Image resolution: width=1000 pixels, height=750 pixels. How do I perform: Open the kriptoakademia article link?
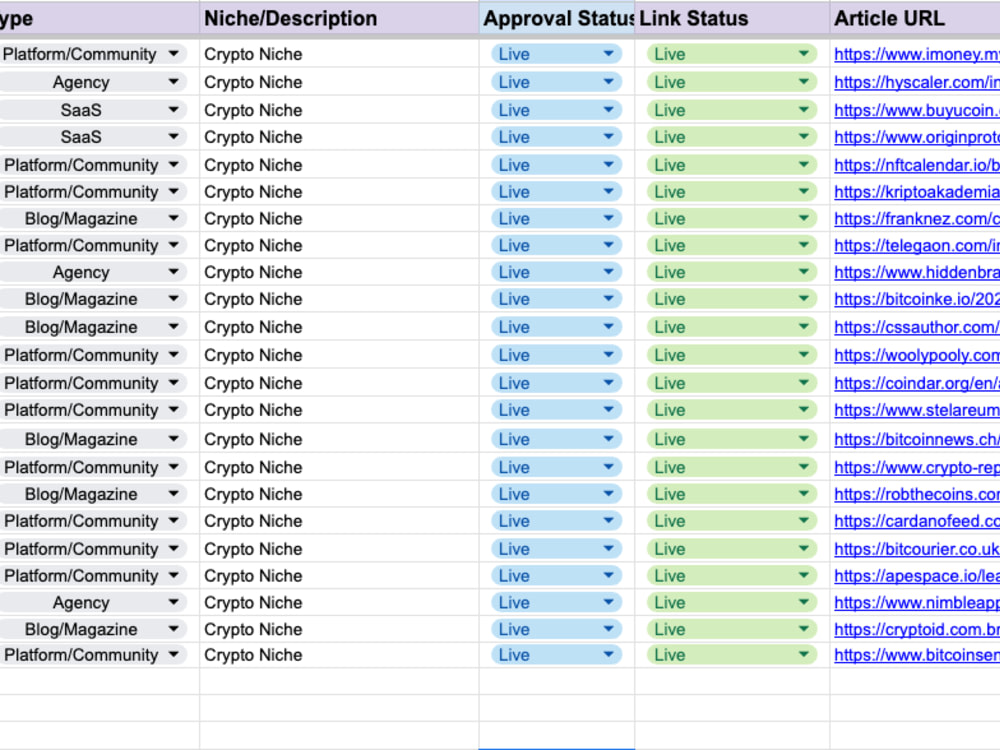pyautogui.click(x=916, y=192)
